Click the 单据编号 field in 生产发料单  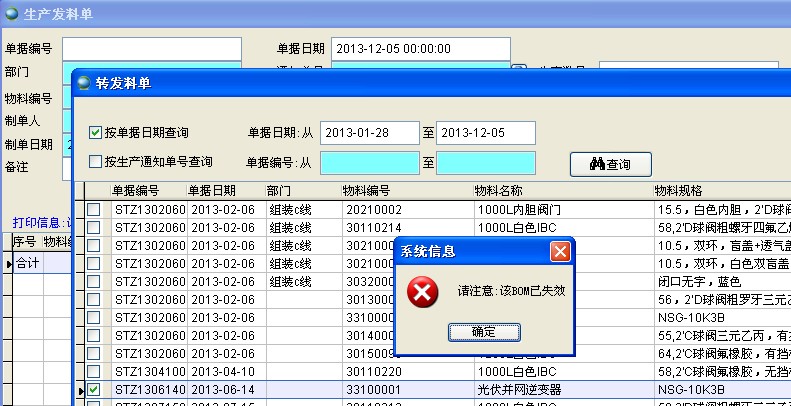tap(152, 48)
